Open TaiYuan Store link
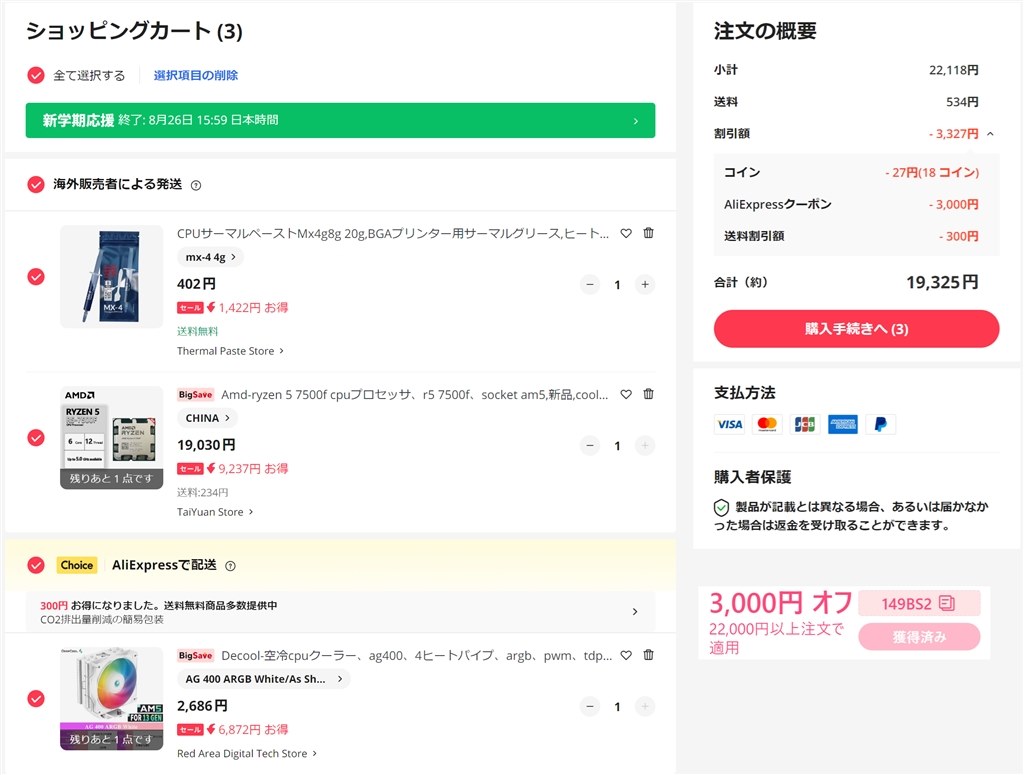The height and width of the screenshot is (775, 1024). [215, 513]
